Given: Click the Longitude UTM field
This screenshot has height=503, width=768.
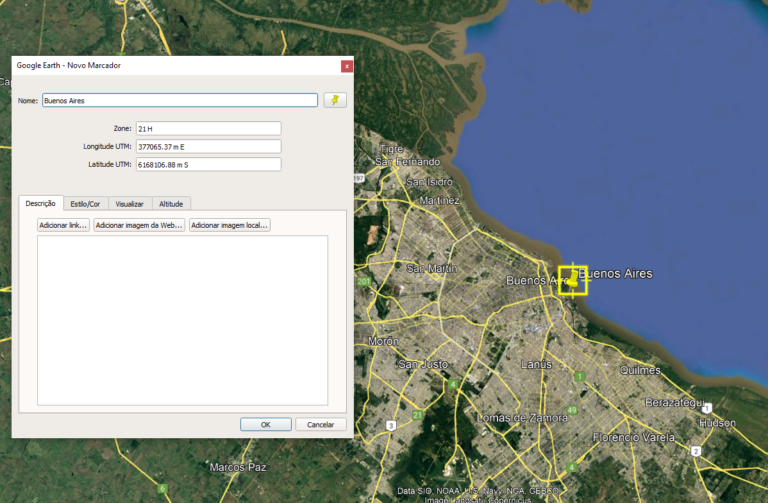Looking at the screenshot, I should (208, 146).
